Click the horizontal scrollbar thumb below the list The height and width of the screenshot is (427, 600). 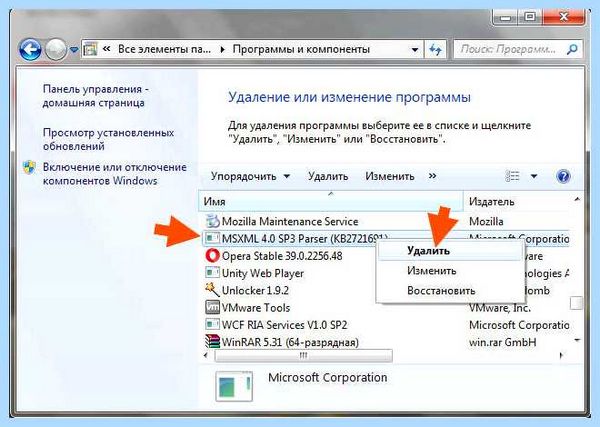coord(303,356)
